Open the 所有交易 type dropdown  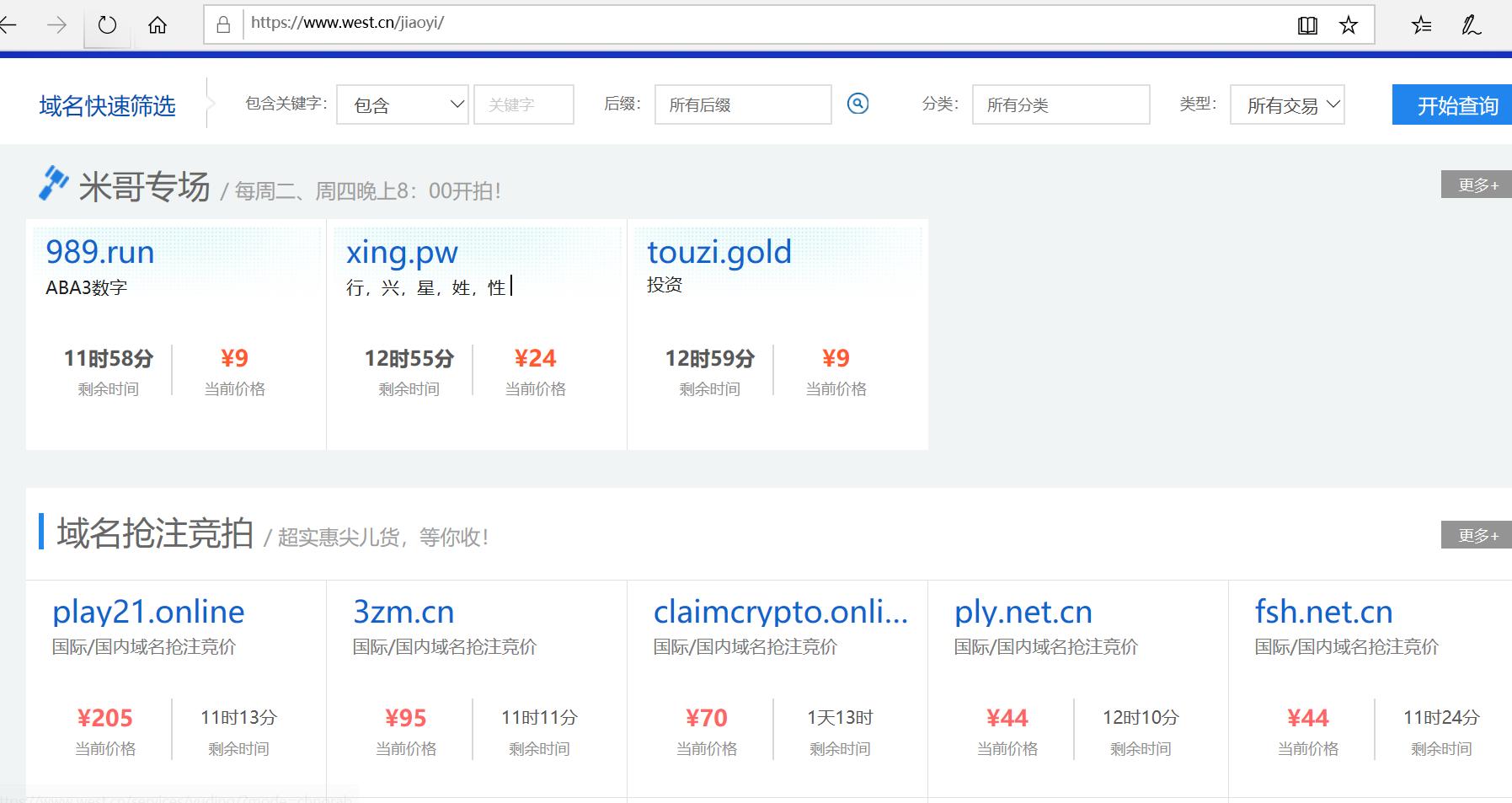[1287, 104]
